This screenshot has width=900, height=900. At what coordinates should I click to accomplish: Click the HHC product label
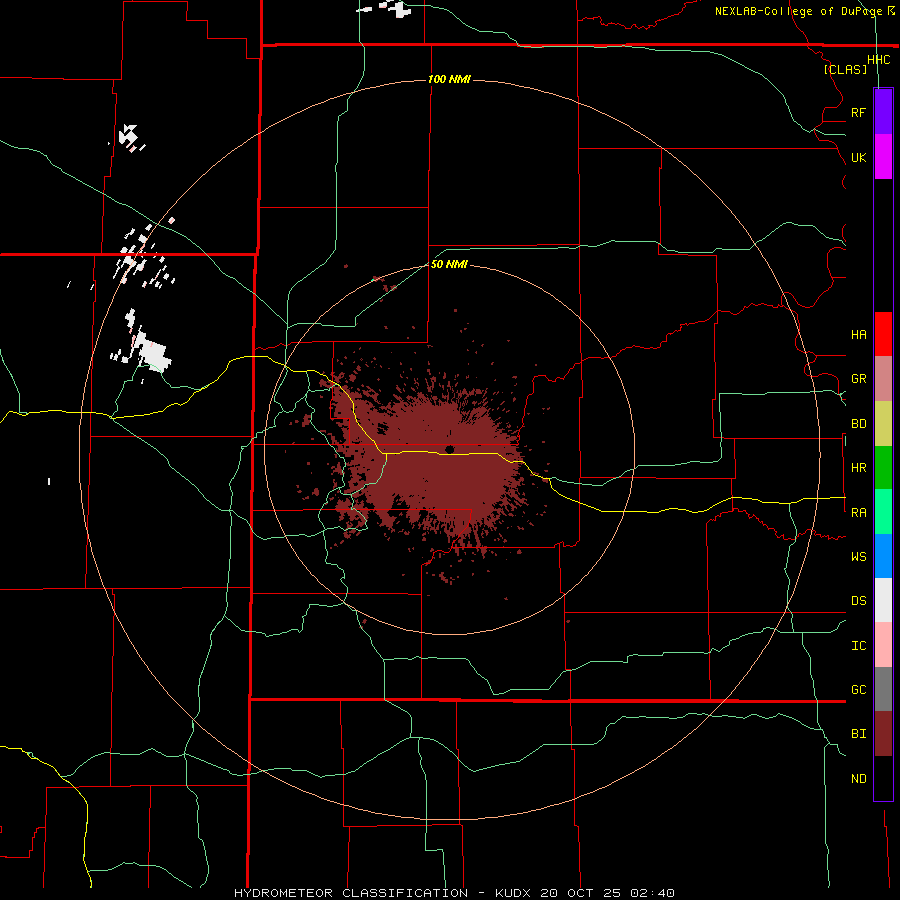(878, 60)
